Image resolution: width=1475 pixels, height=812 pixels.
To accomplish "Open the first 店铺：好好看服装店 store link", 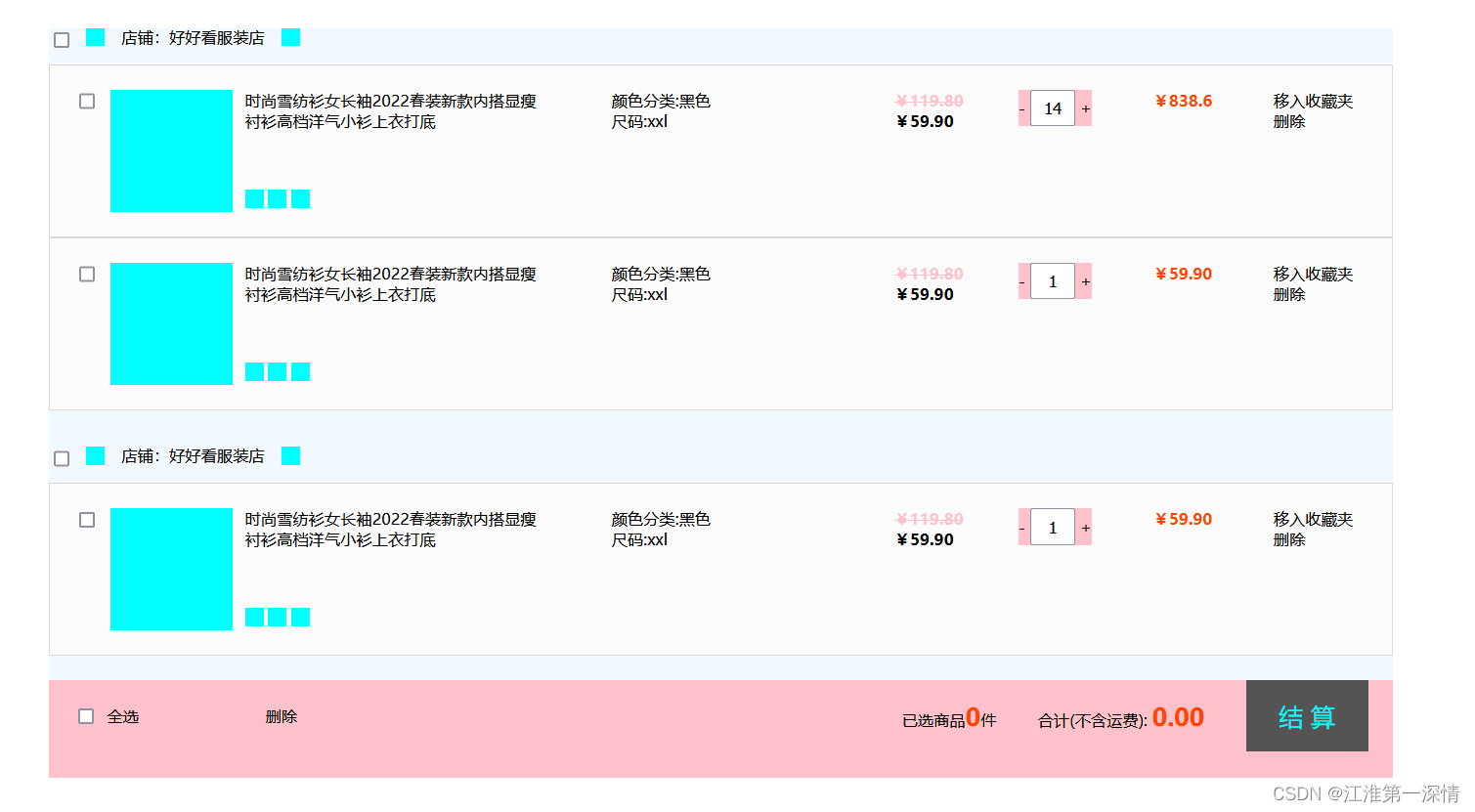I will click(193, 38).
